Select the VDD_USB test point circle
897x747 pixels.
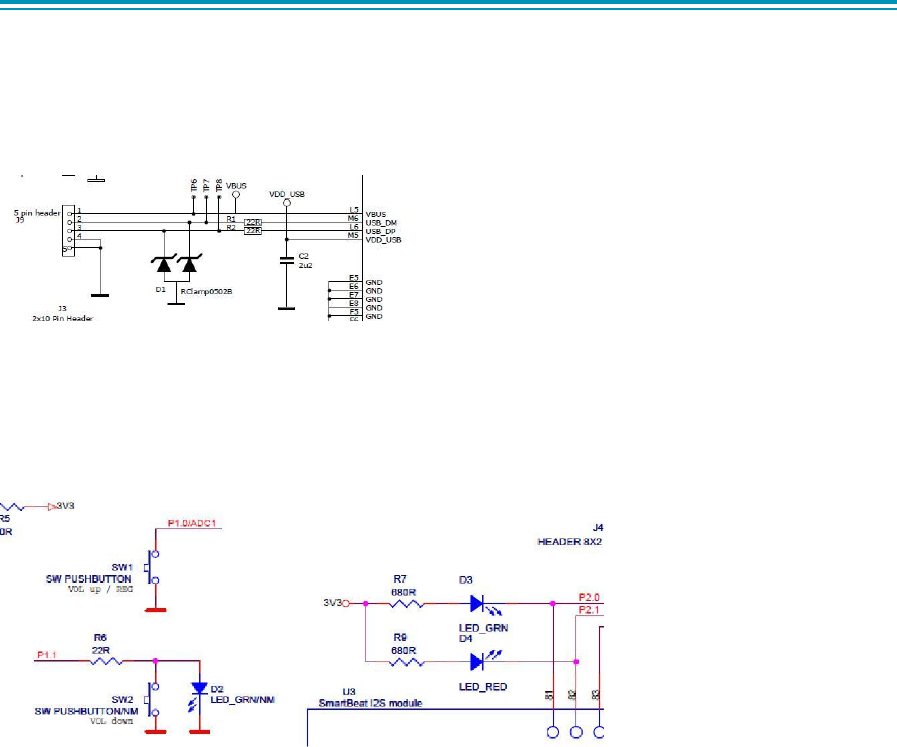287,202
